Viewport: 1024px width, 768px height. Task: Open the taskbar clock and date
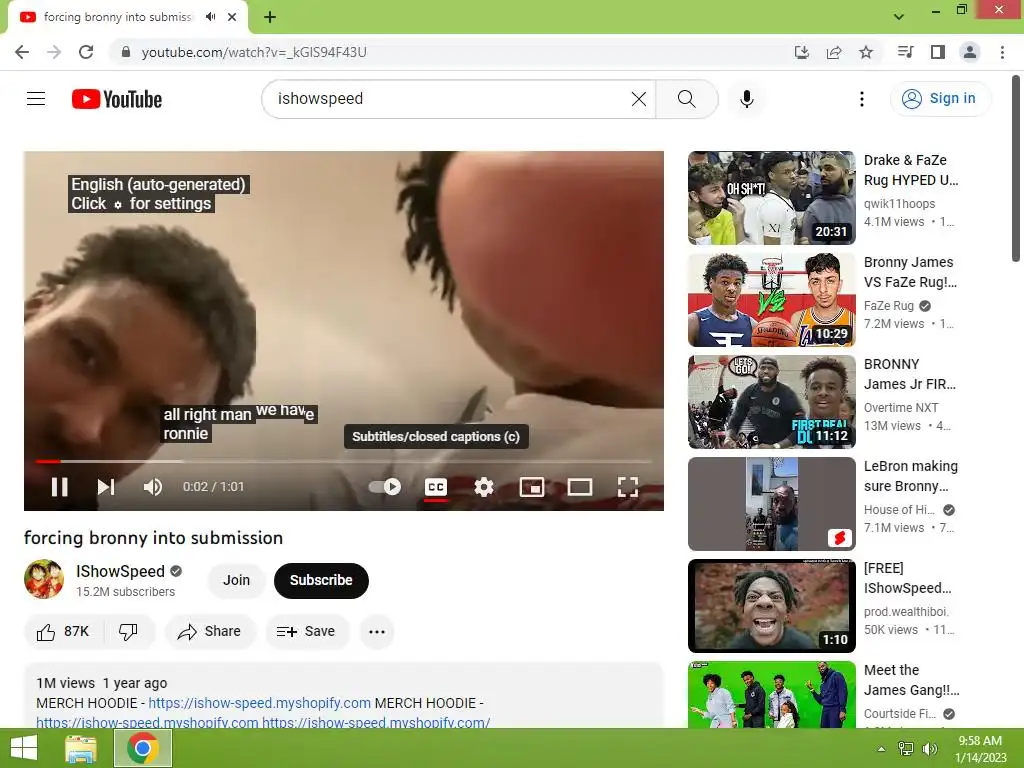[x=980, y=748]
